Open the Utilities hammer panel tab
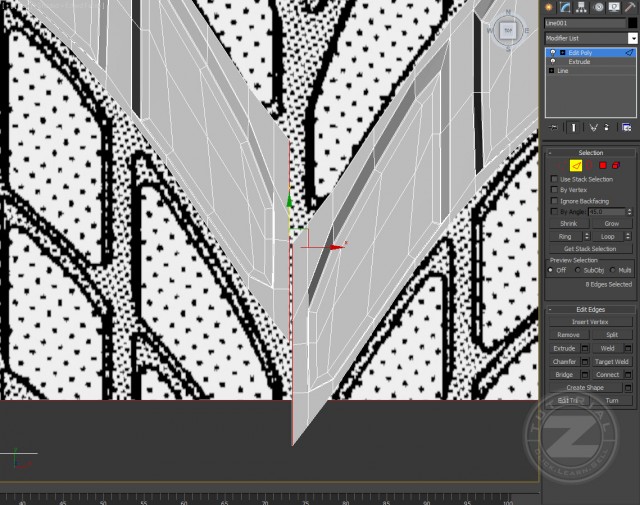The image size is (640, 505). pyautogui.click(x=630, y=7)
